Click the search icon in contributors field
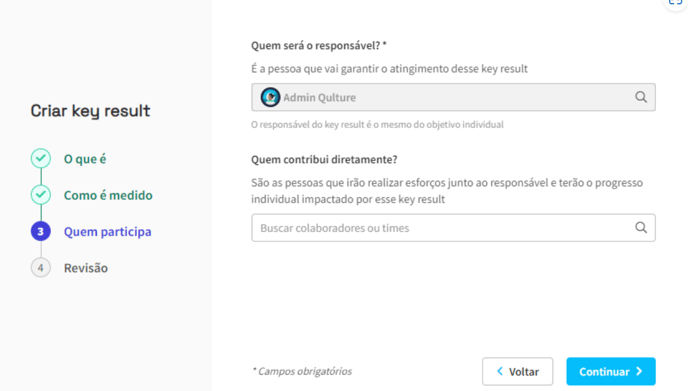The height and width of the screenshot is (391, 688). (641, 227)
